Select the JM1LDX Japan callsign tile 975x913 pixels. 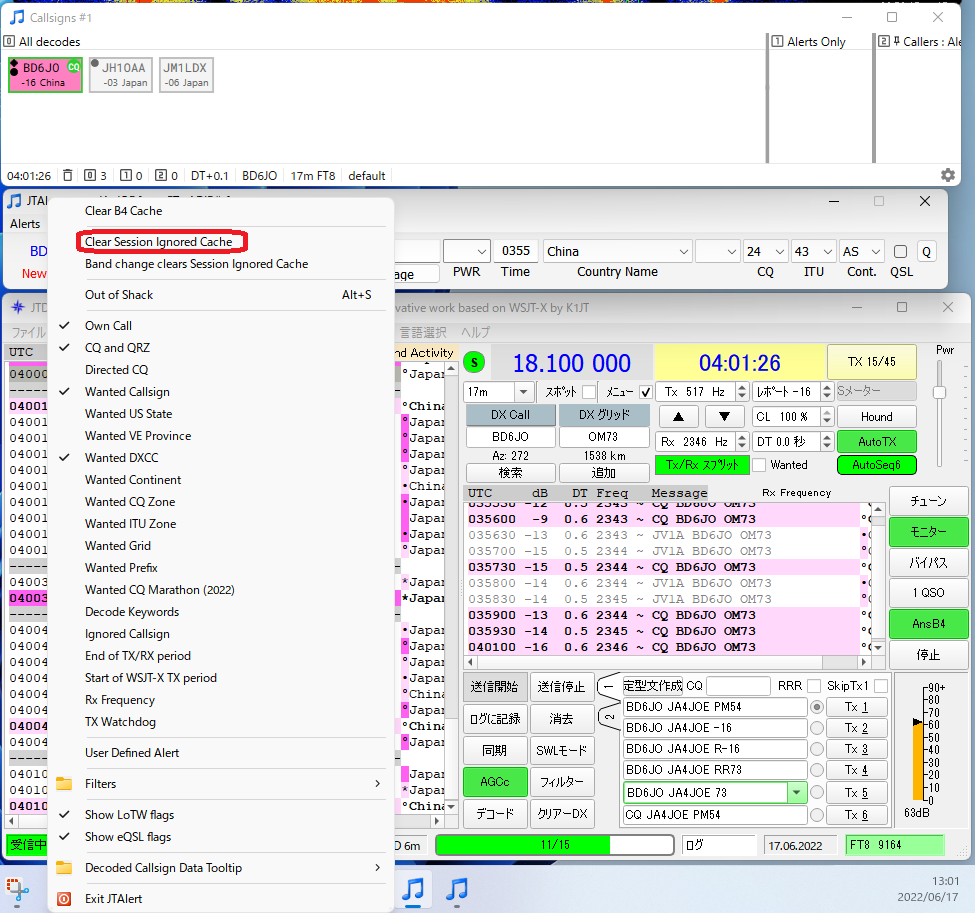[x=187, y=75]
